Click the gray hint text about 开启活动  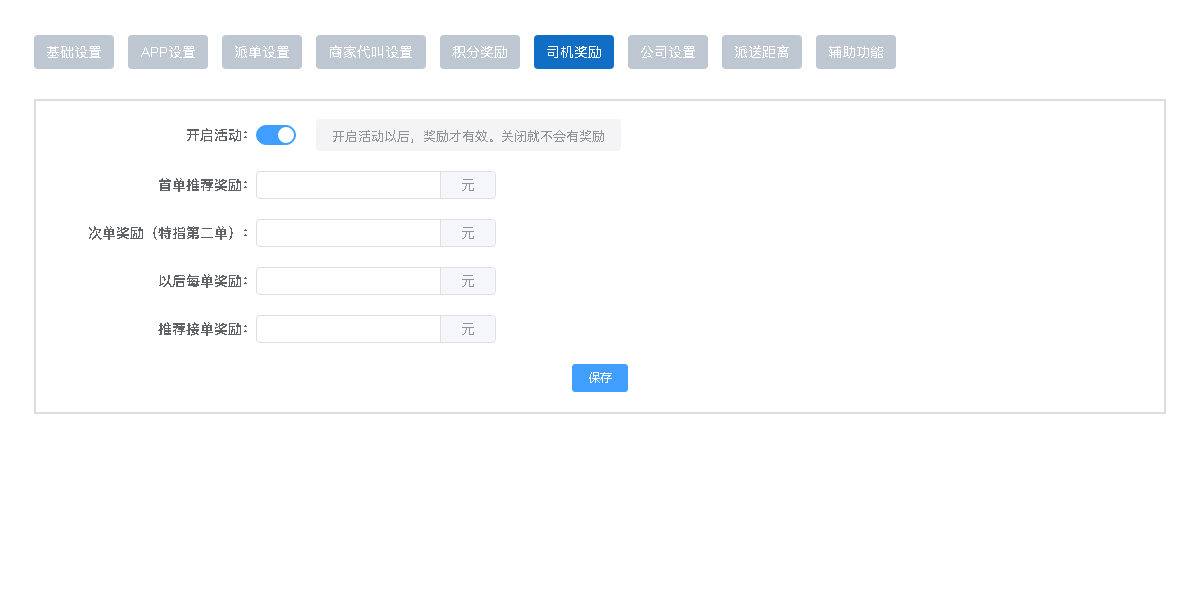tap(468, 134)
